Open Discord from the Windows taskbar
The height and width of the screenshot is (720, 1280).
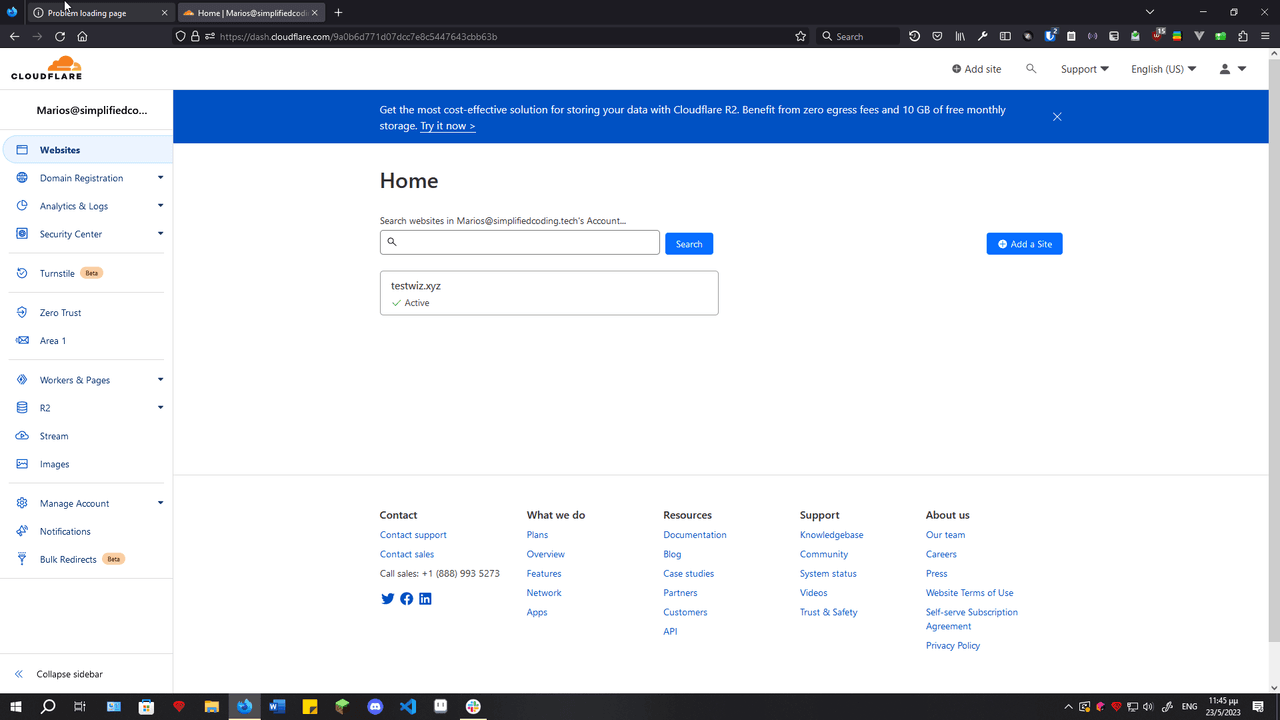coord(375,706)
